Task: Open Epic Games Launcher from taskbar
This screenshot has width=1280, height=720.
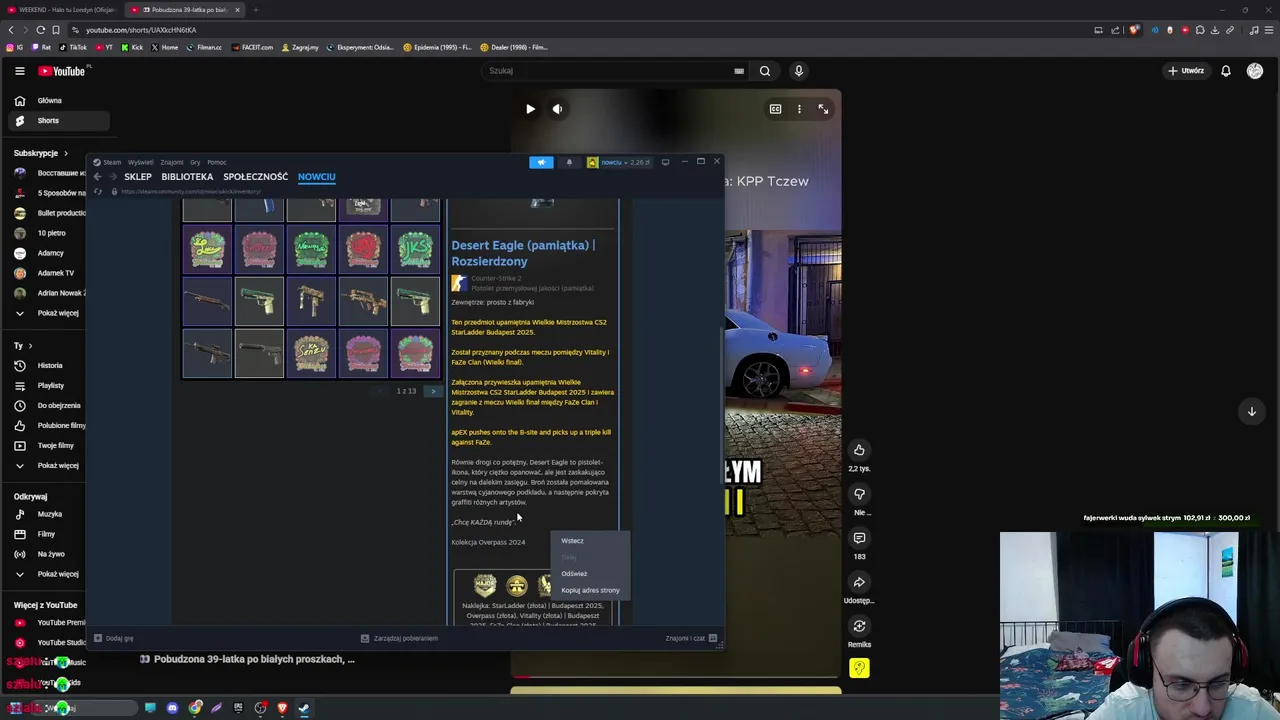Action: tap(238, 708)
